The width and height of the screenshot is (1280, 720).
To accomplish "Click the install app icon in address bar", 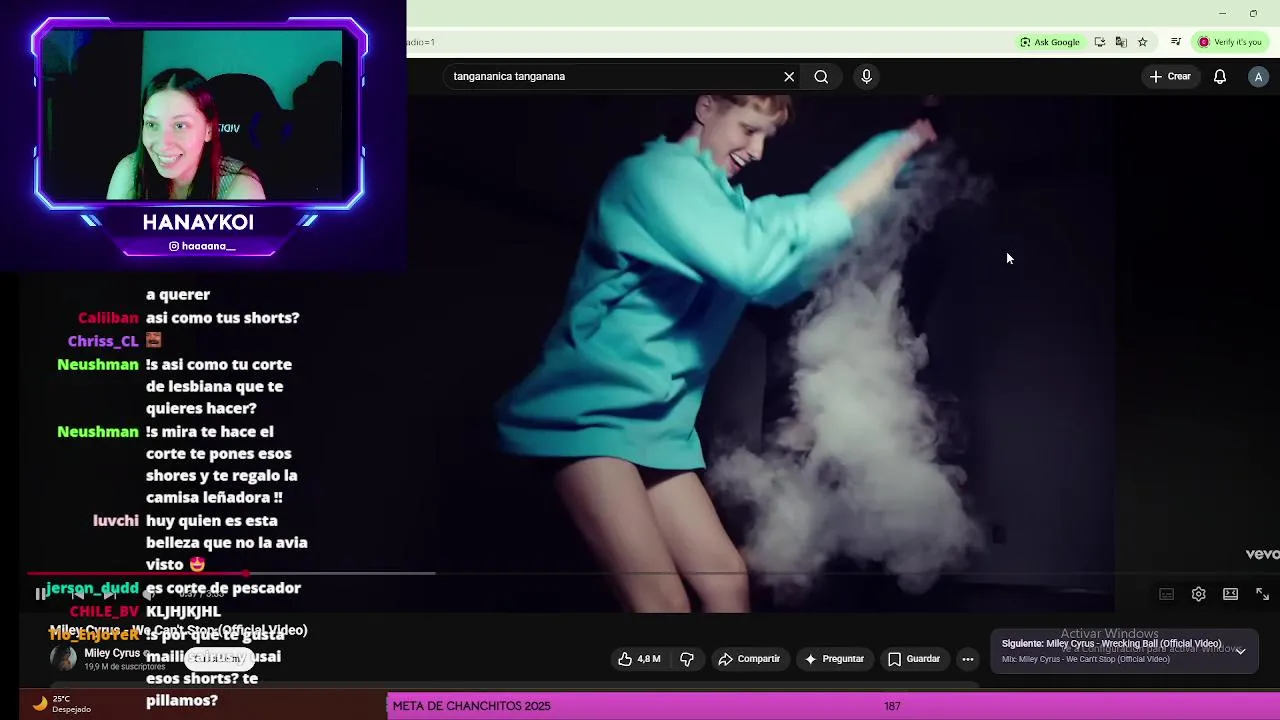I will [1100, 42].
